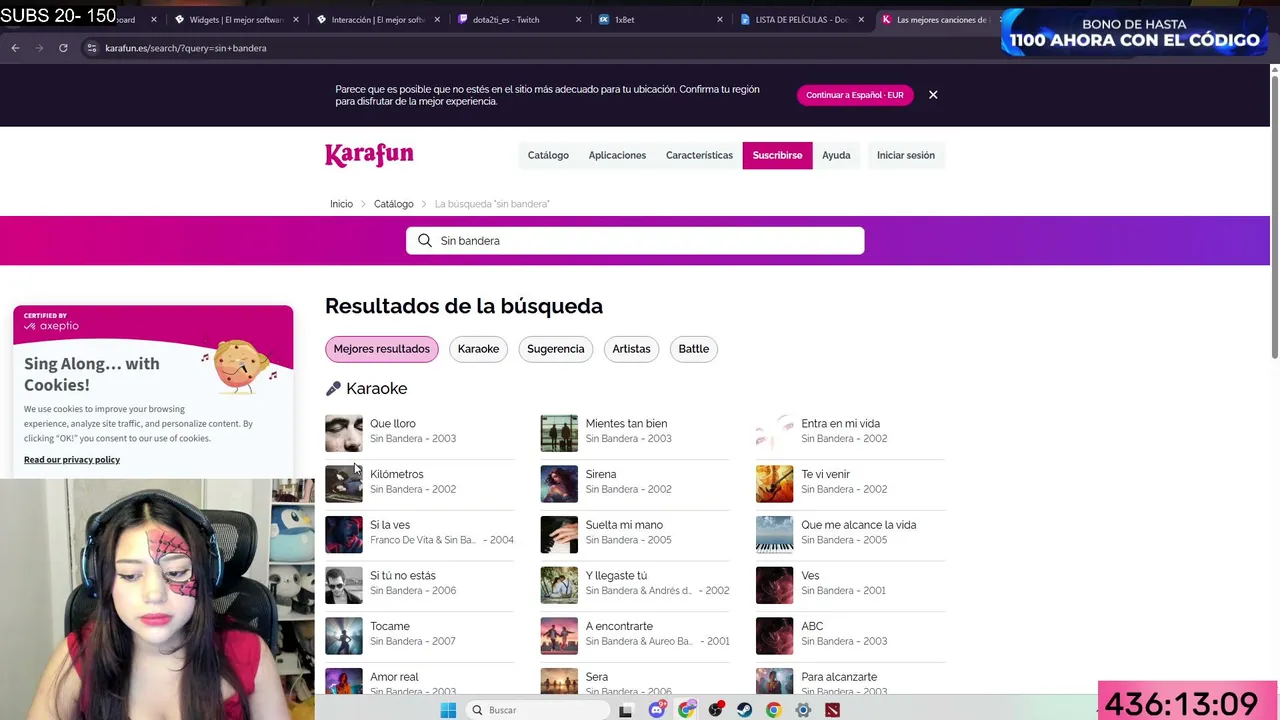
Task: Open the Características menu
Action: click(699, 155)
